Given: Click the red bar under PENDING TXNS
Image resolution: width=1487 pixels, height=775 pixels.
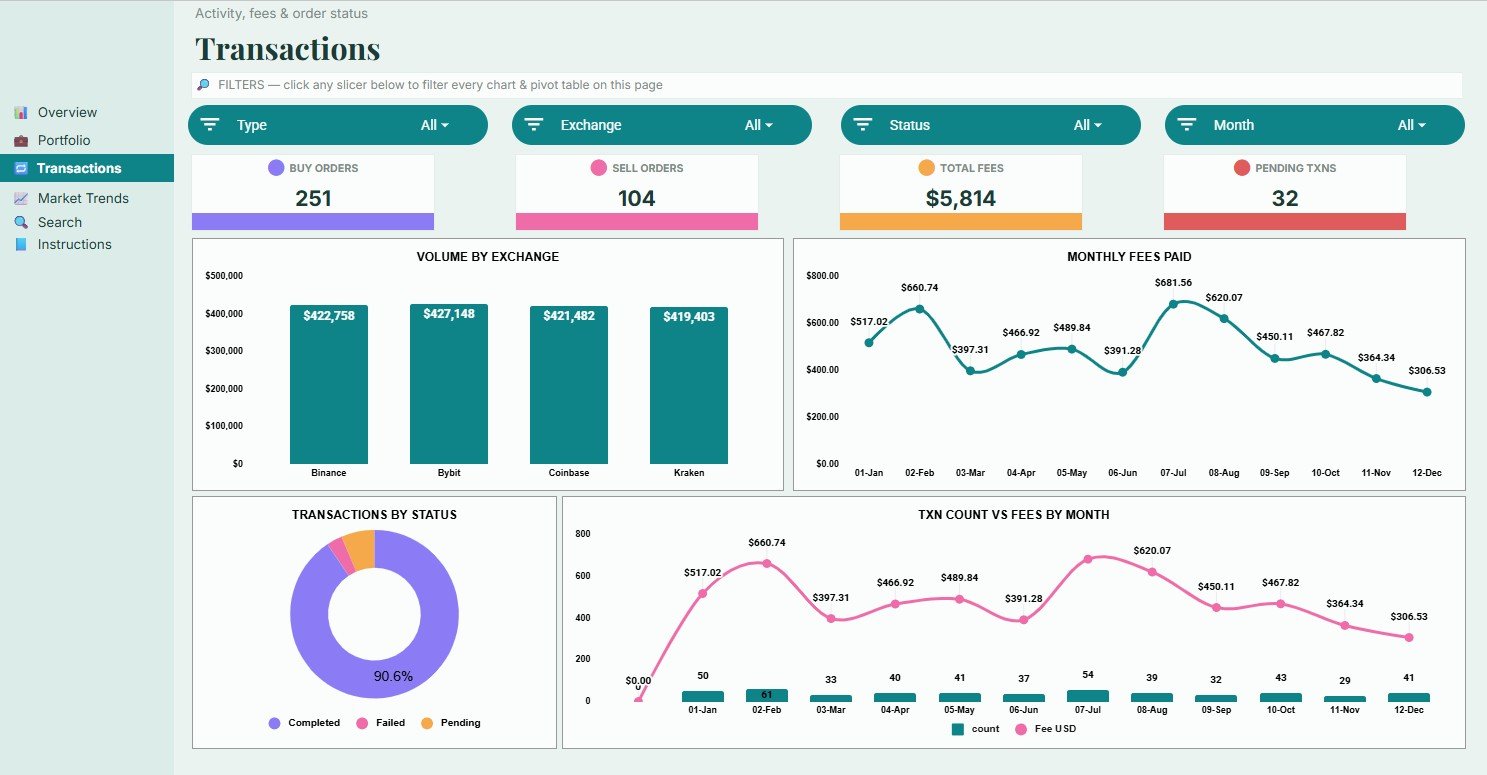Looking at the screenshot, I should click(x=1285, y=222).
